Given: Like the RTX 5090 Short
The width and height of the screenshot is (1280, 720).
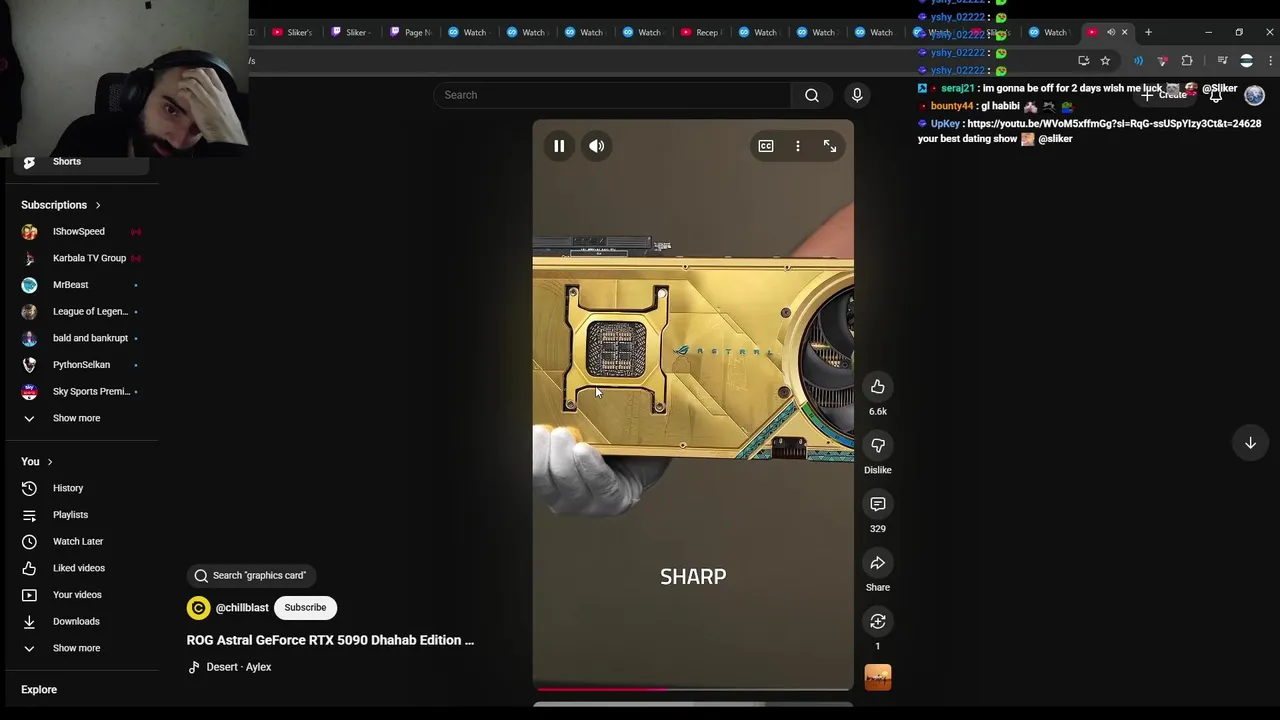Looking at the screenshot, I should pos(878,387).
